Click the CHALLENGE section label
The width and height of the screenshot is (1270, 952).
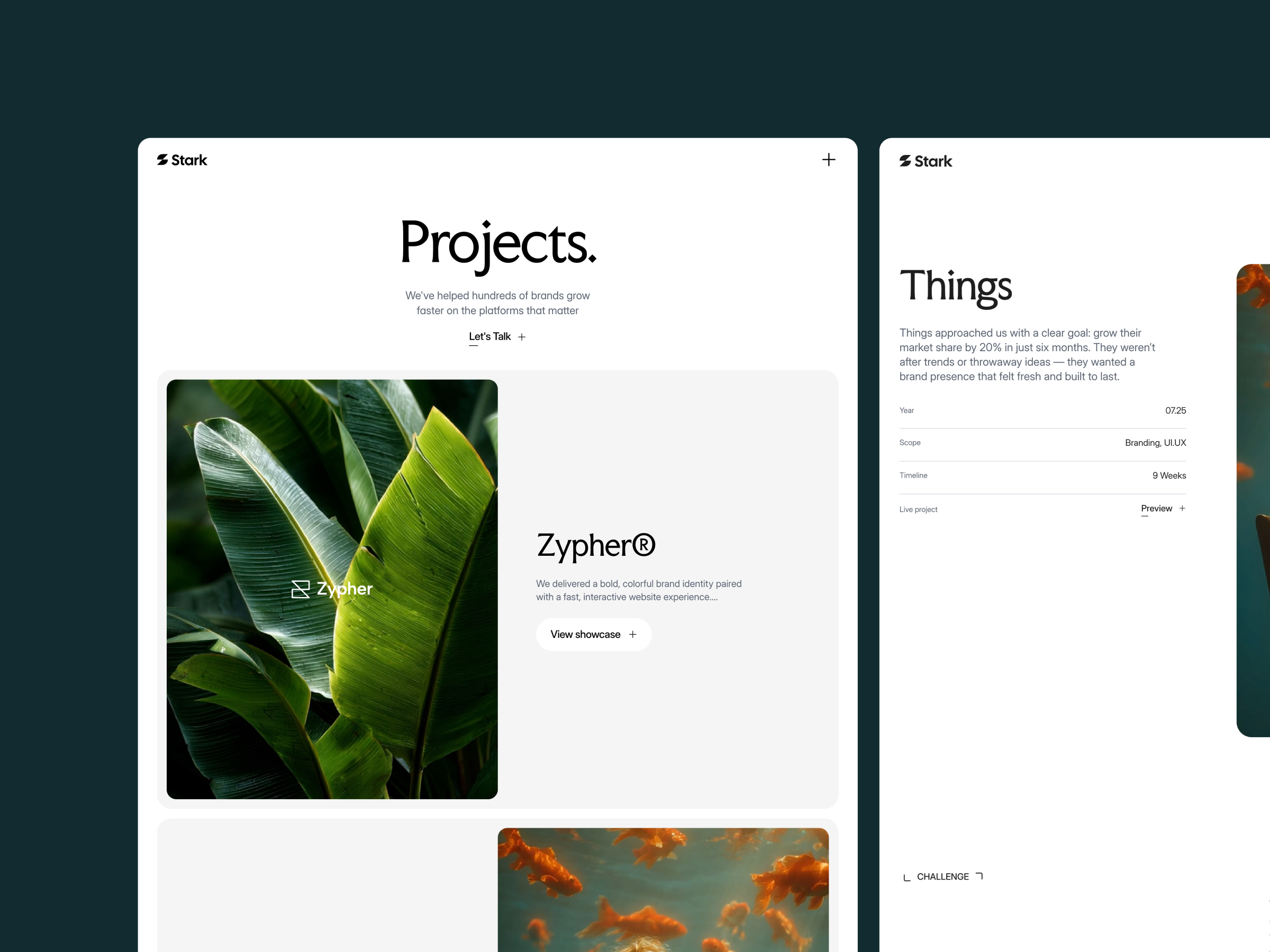click(943, 877)
